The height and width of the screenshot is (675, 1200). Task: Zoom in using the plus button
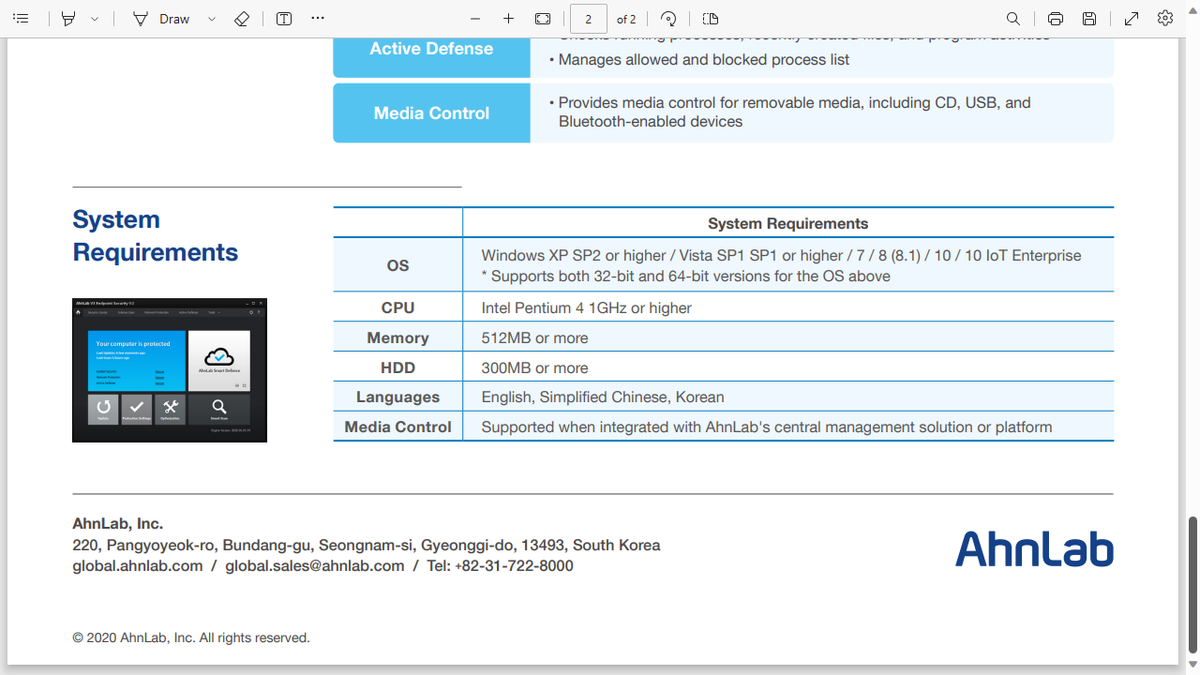508,18
